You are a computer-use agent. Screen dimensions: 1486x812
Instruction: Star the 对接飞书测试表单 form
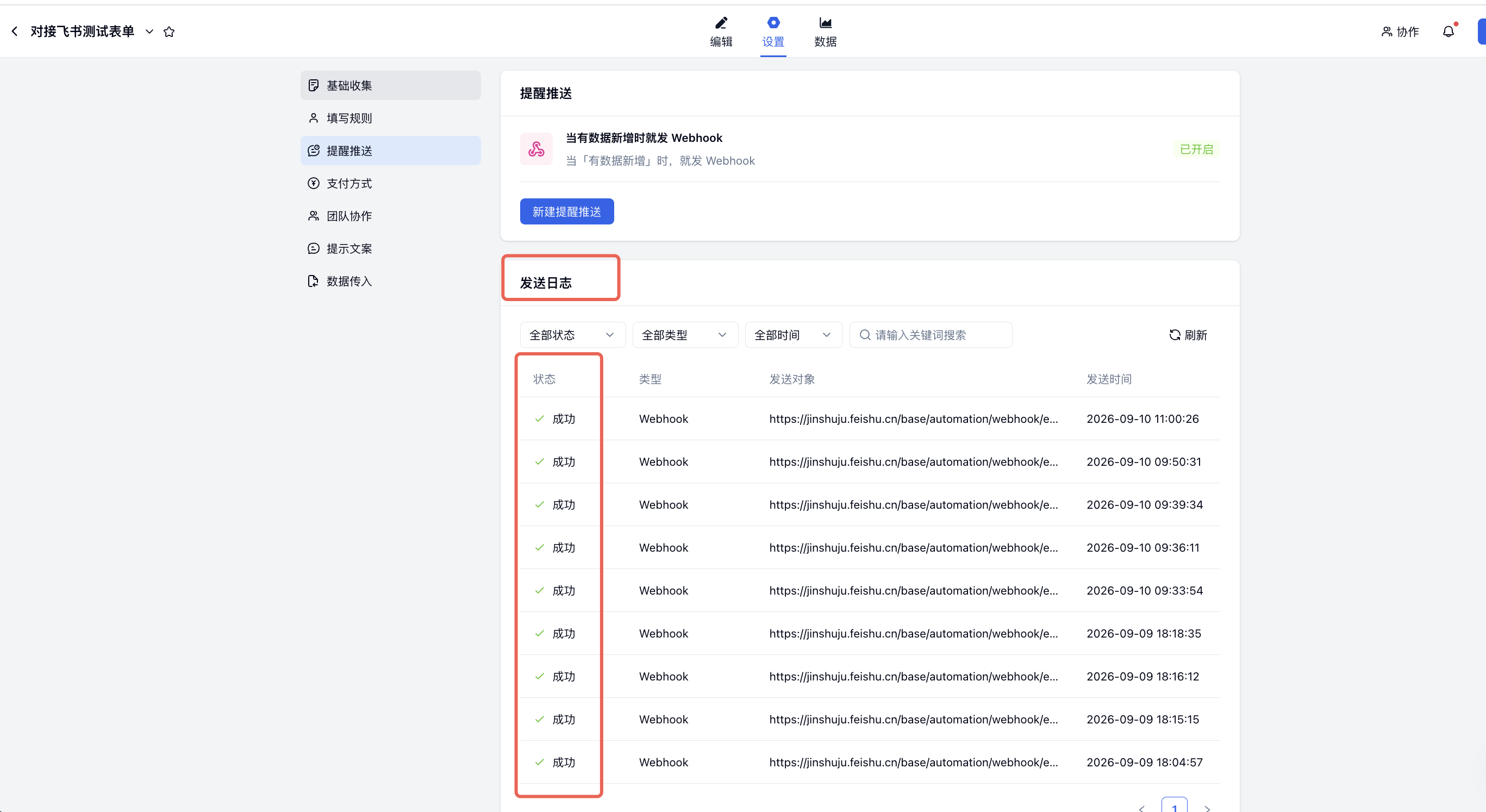click(169, 32)
